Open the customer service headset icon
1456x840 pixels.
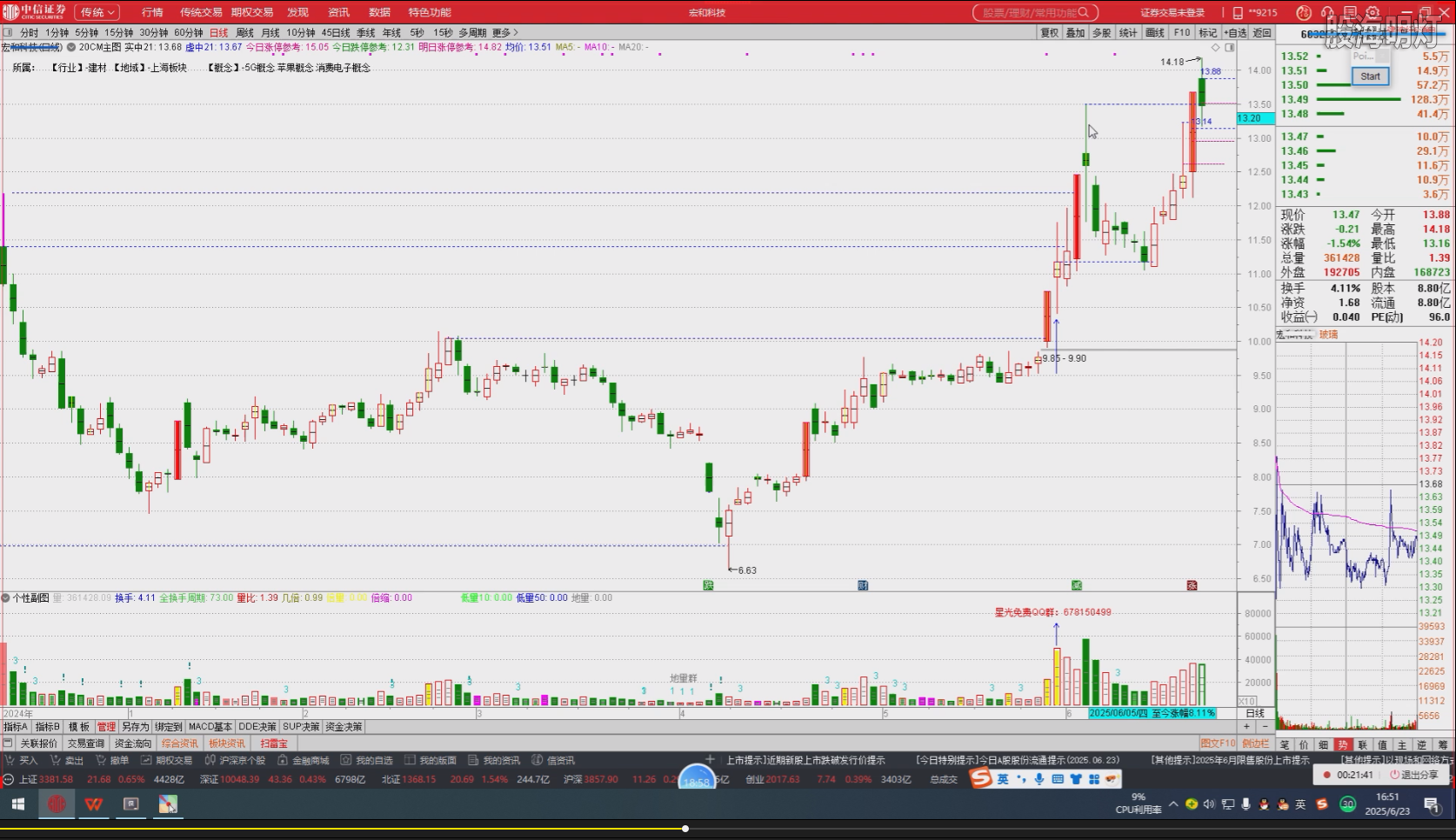click(x=1327, y=12)
